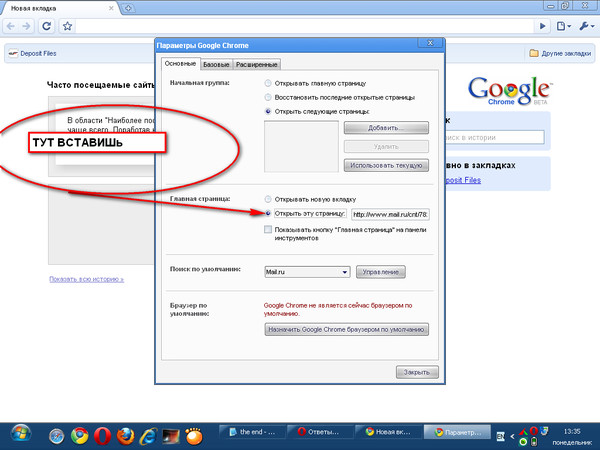Screen dimensions: 600x450
Task: Launch Safari from the taskbar
Action: pos(56,436)
